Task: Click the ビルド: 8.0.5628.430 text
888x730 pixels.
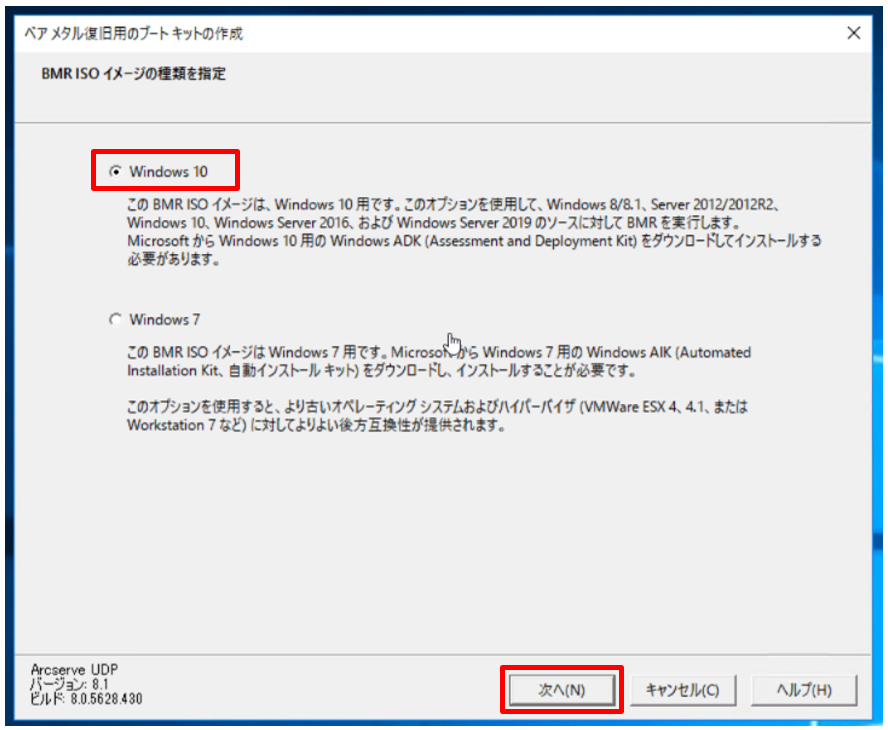Action: pos(86,699)
